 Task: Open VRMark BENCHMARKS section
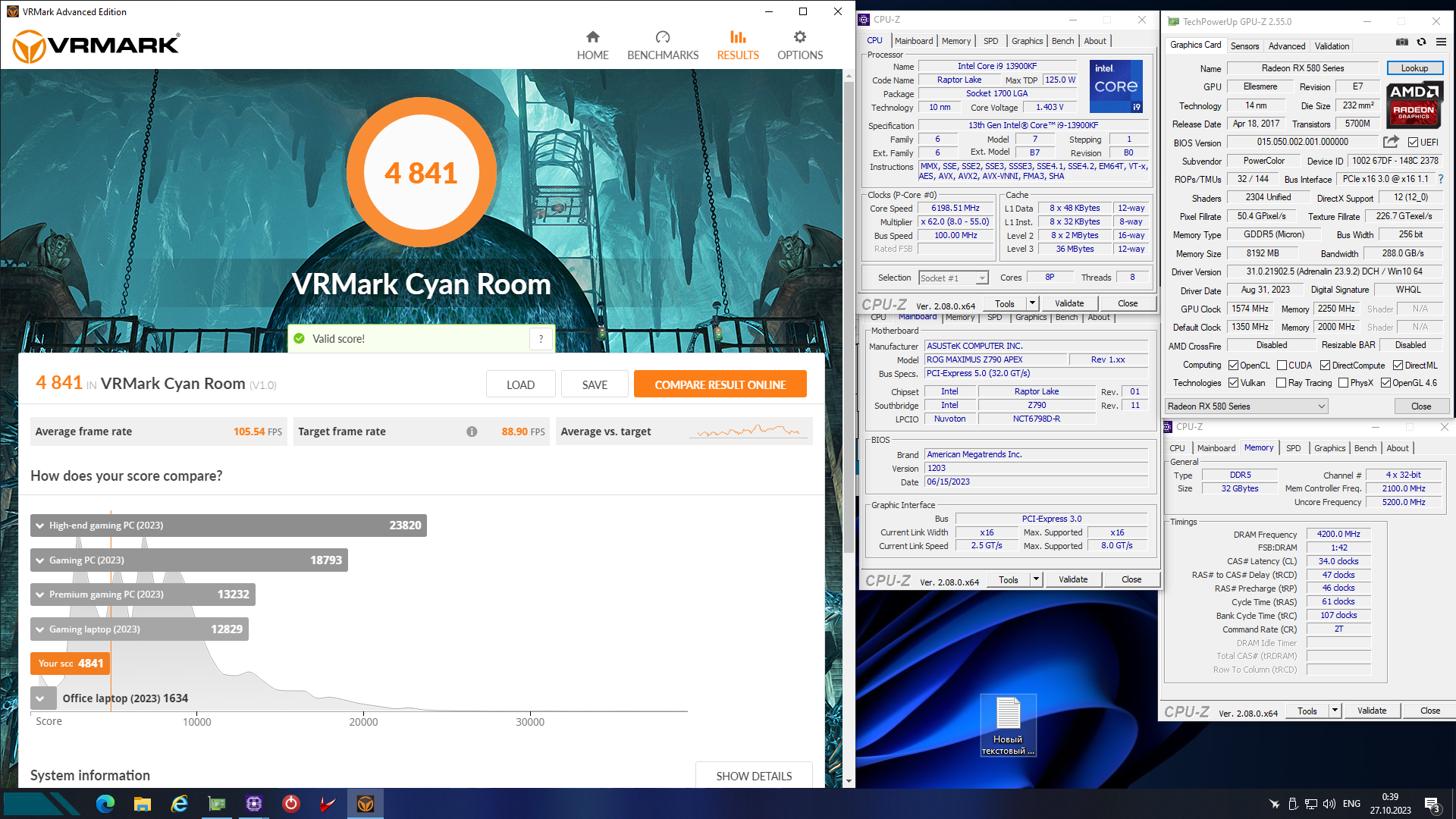coord(663,45)
